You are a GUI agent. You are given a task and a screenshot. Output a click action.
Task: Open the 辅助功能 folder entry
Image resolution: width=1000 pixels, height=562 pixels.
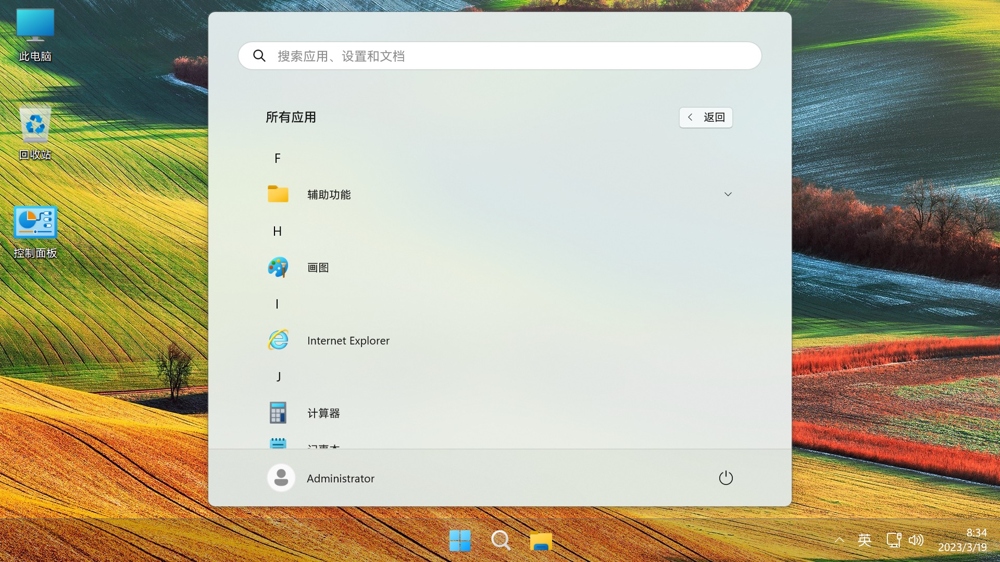tap(329, 194)
